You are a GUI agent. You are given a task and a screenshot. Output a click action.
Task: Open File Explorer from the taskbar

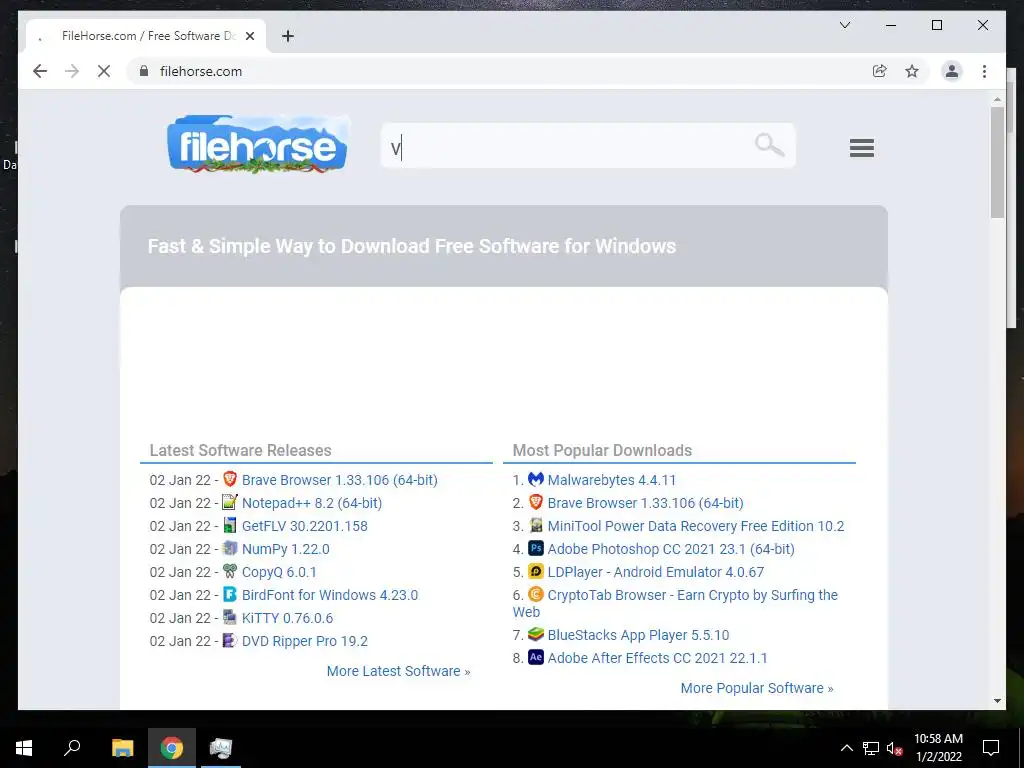(122, 748)
